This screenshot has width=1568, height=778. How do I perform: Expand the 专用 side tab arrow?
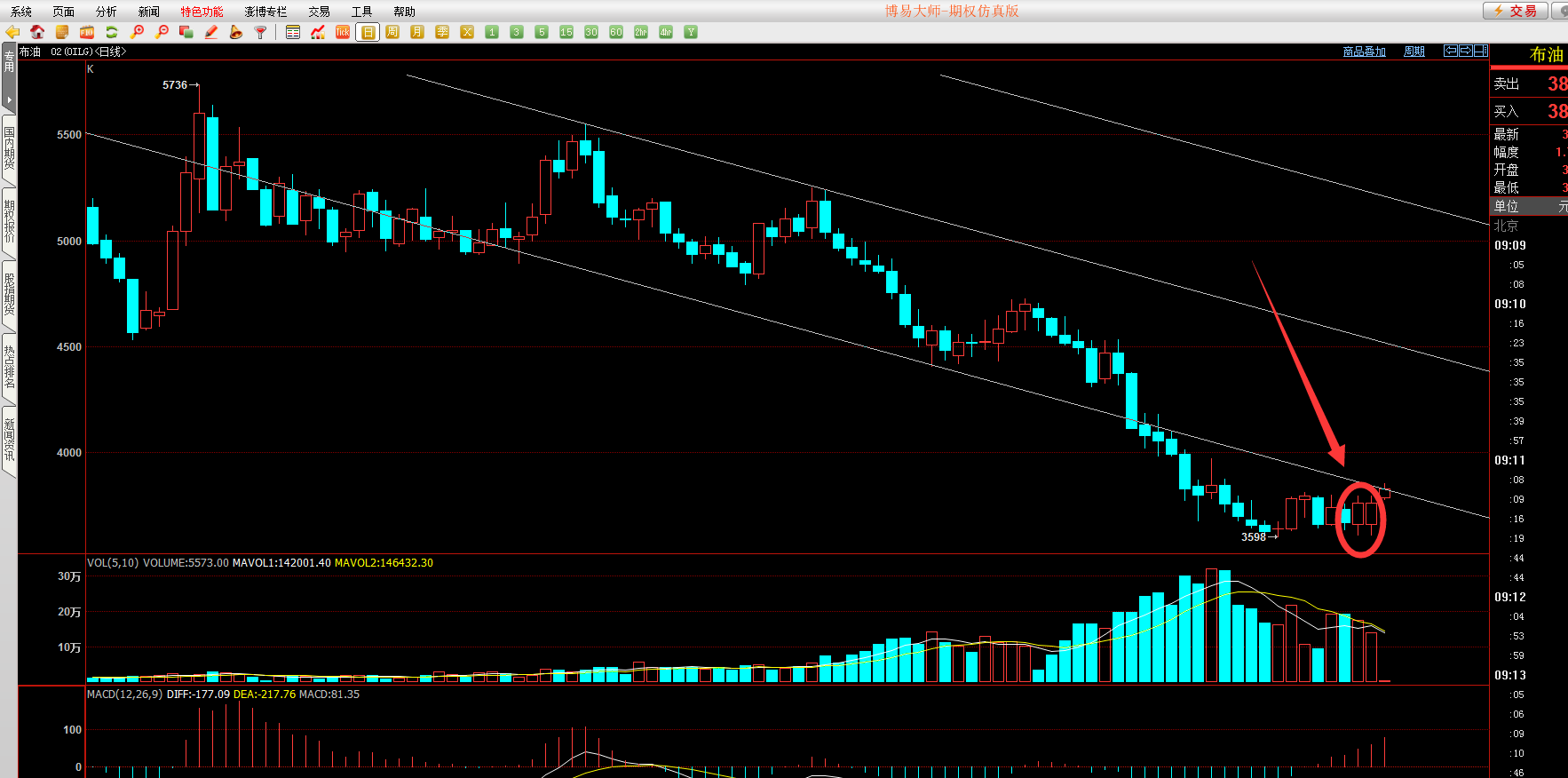[9, 99]
